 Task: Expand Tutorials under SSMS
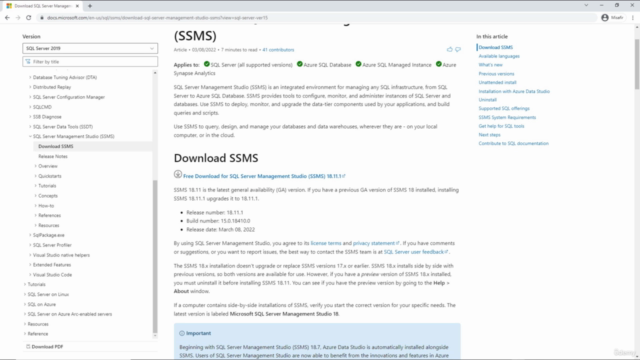(x=36, y=186)
